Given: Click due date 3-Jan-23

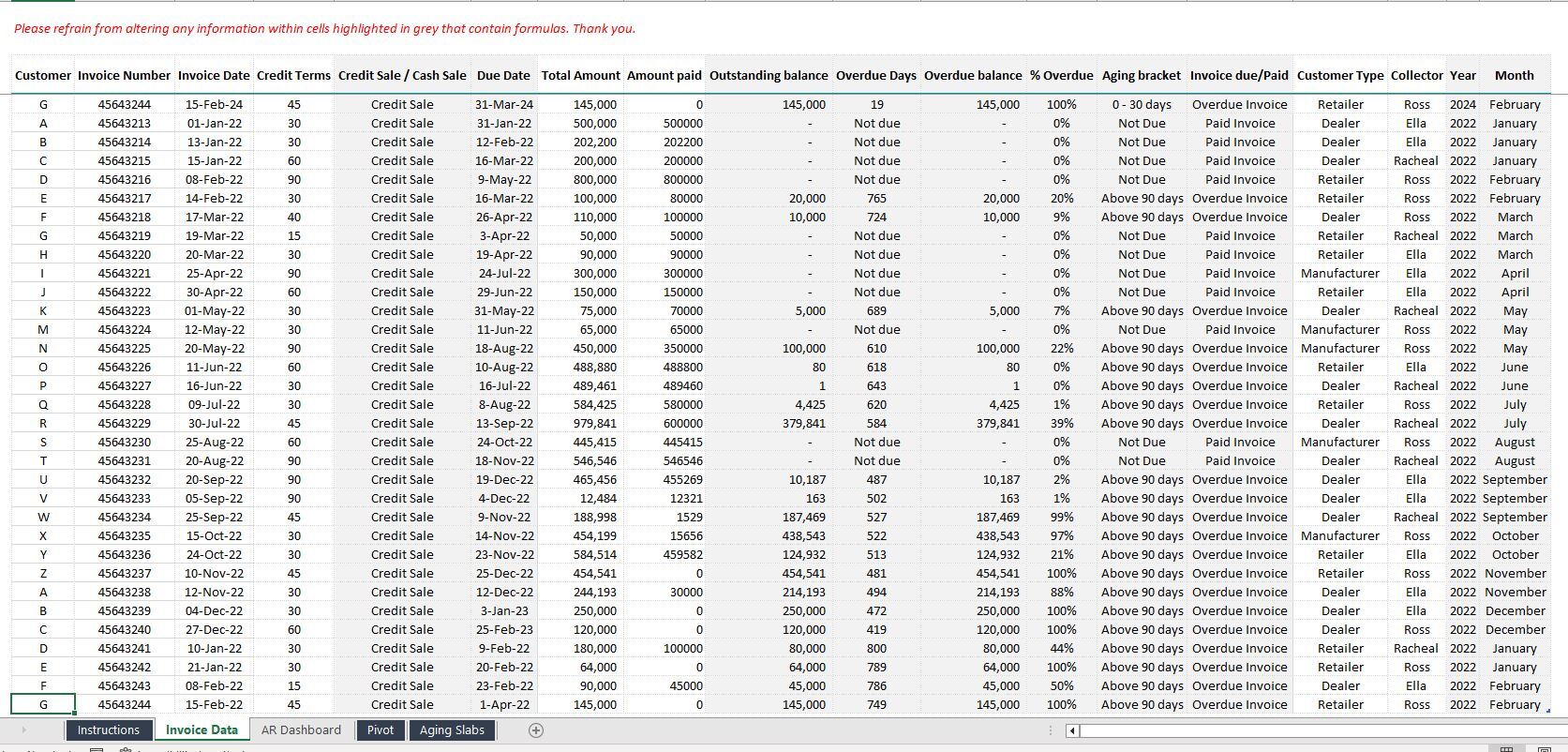Looking at the screenshot, I should point(503,610).
